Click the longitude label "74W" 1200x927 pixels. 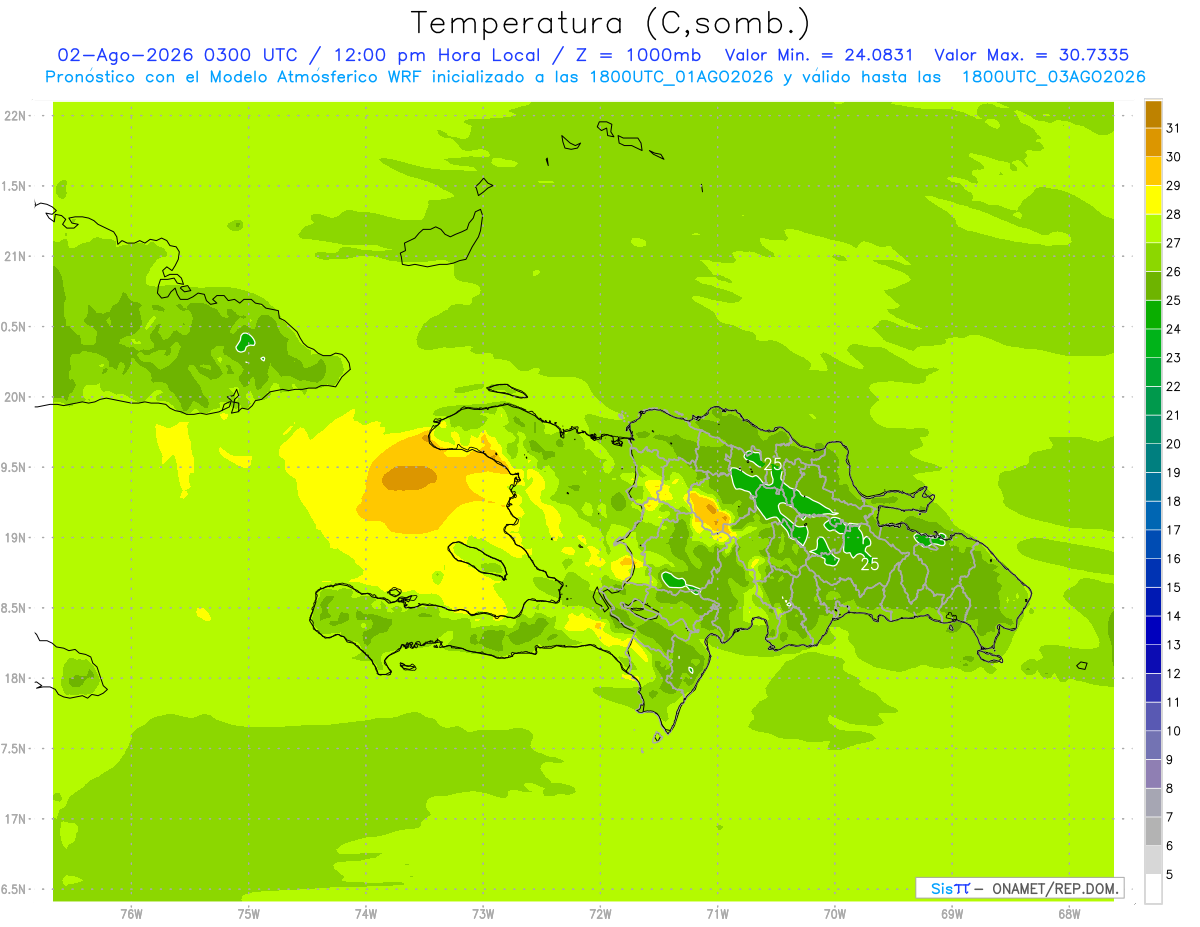point(366,913)
